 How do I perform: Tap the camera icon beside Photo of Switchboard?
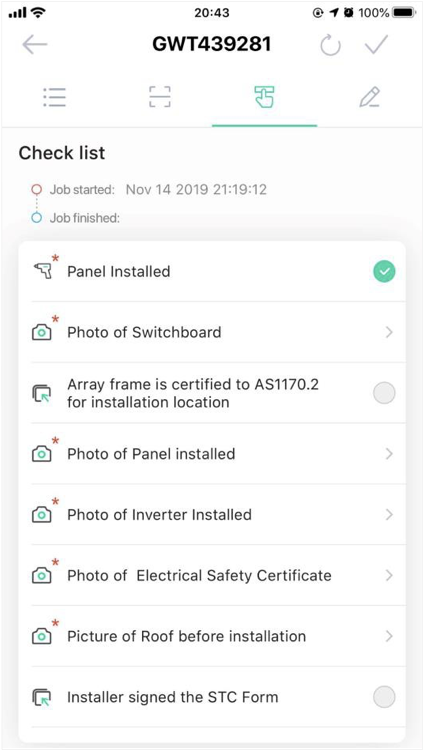pos(42,332)
